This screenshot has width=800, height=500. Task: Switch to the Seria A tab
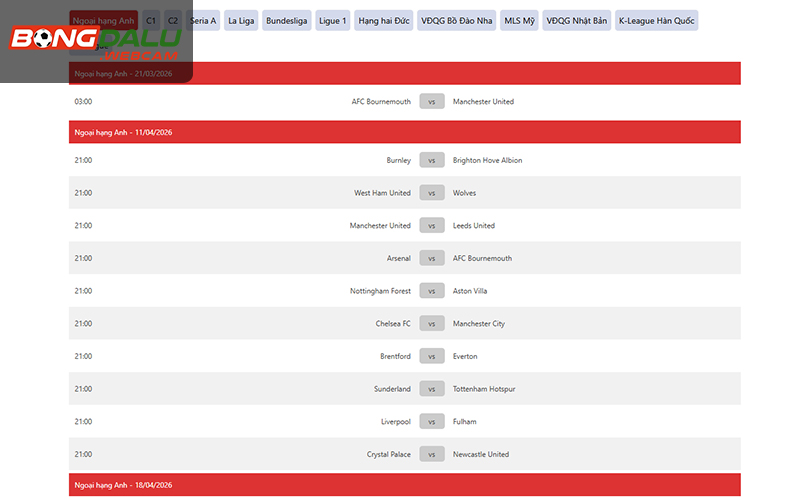click(203, 20)
